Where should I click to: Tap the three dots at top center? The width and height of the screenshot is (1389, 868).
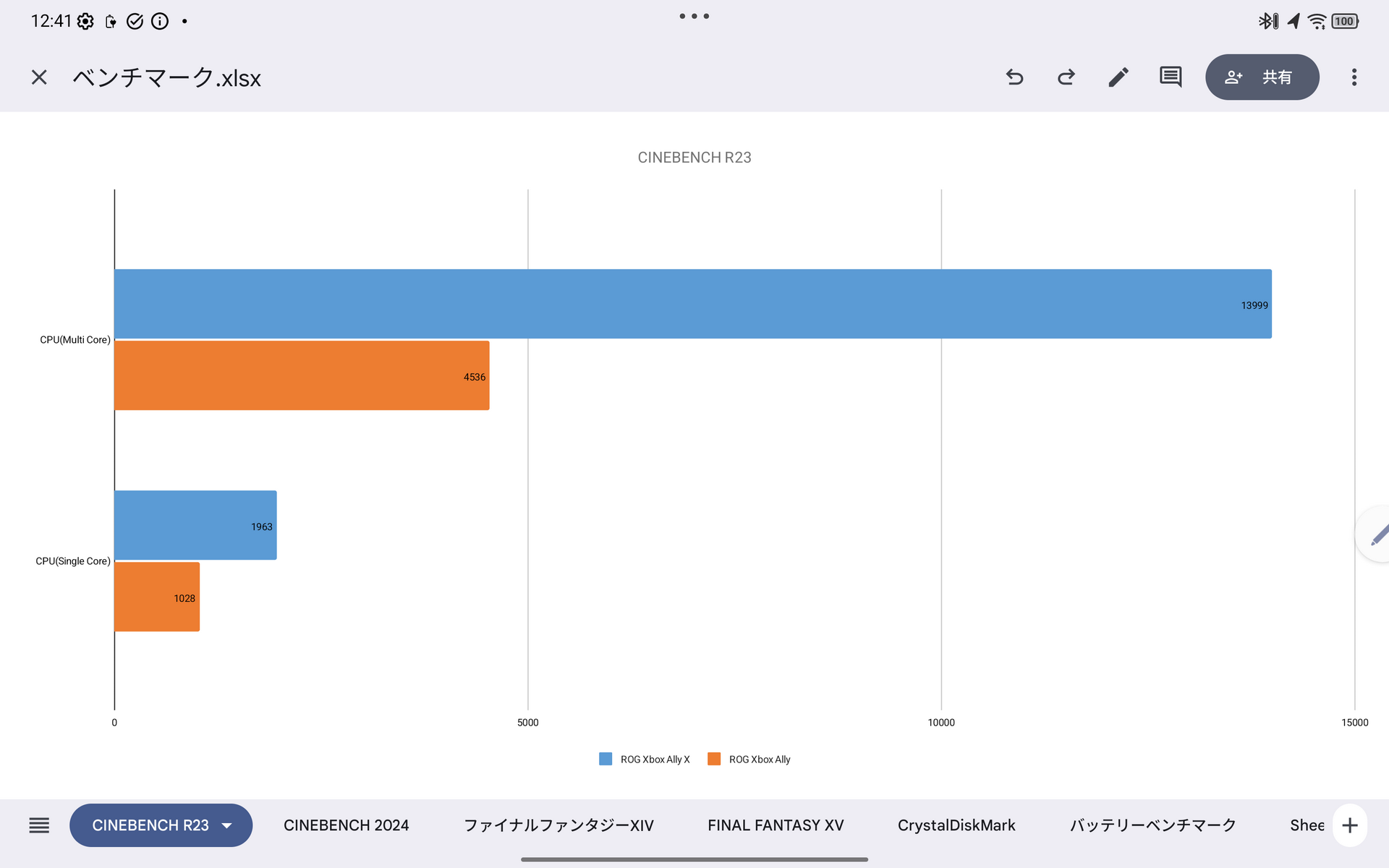(694, 16)
